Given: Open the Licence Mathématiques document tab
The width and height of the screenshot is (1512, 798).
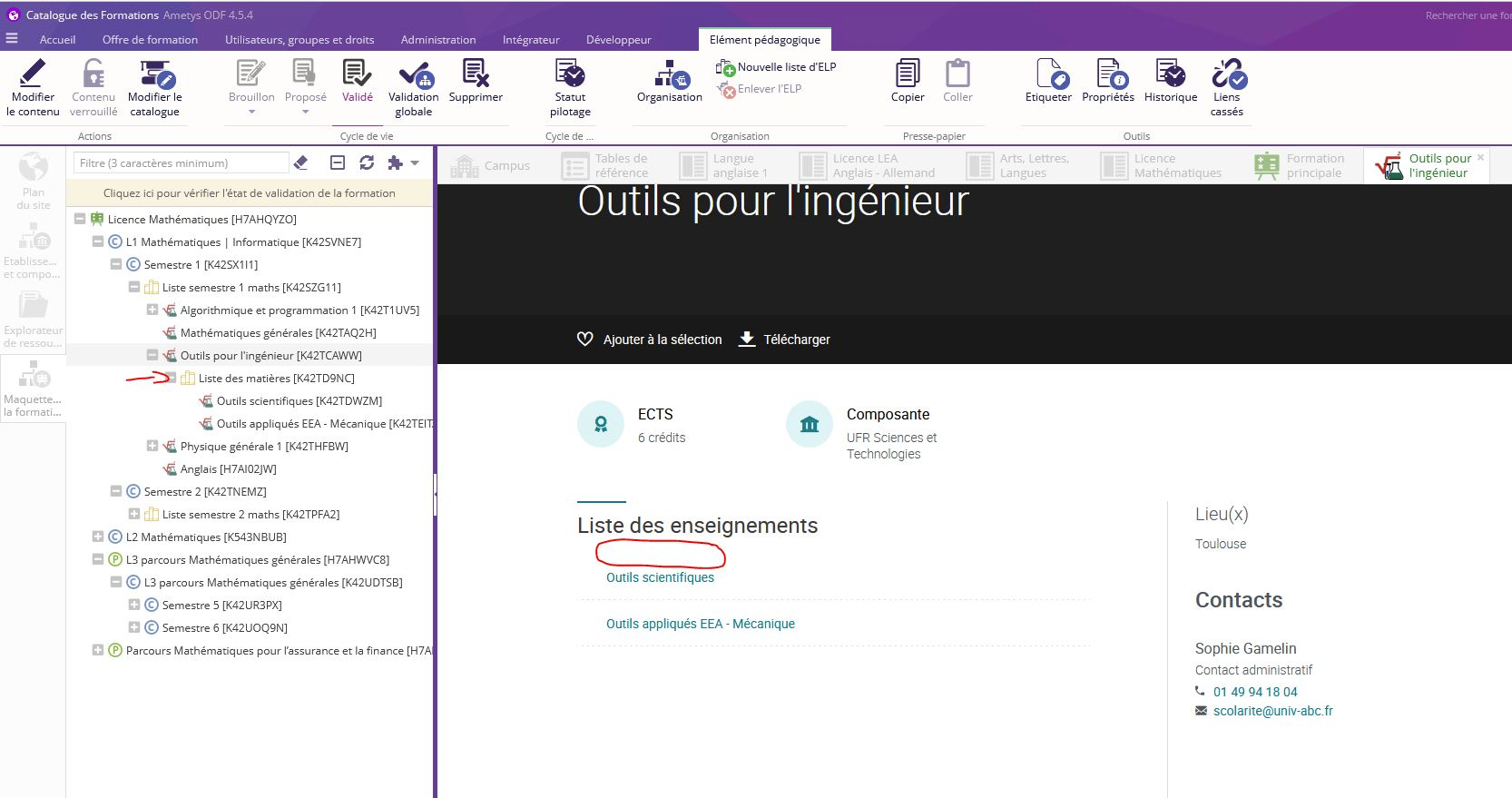Looking at the screenshot, I should 1162,166.
